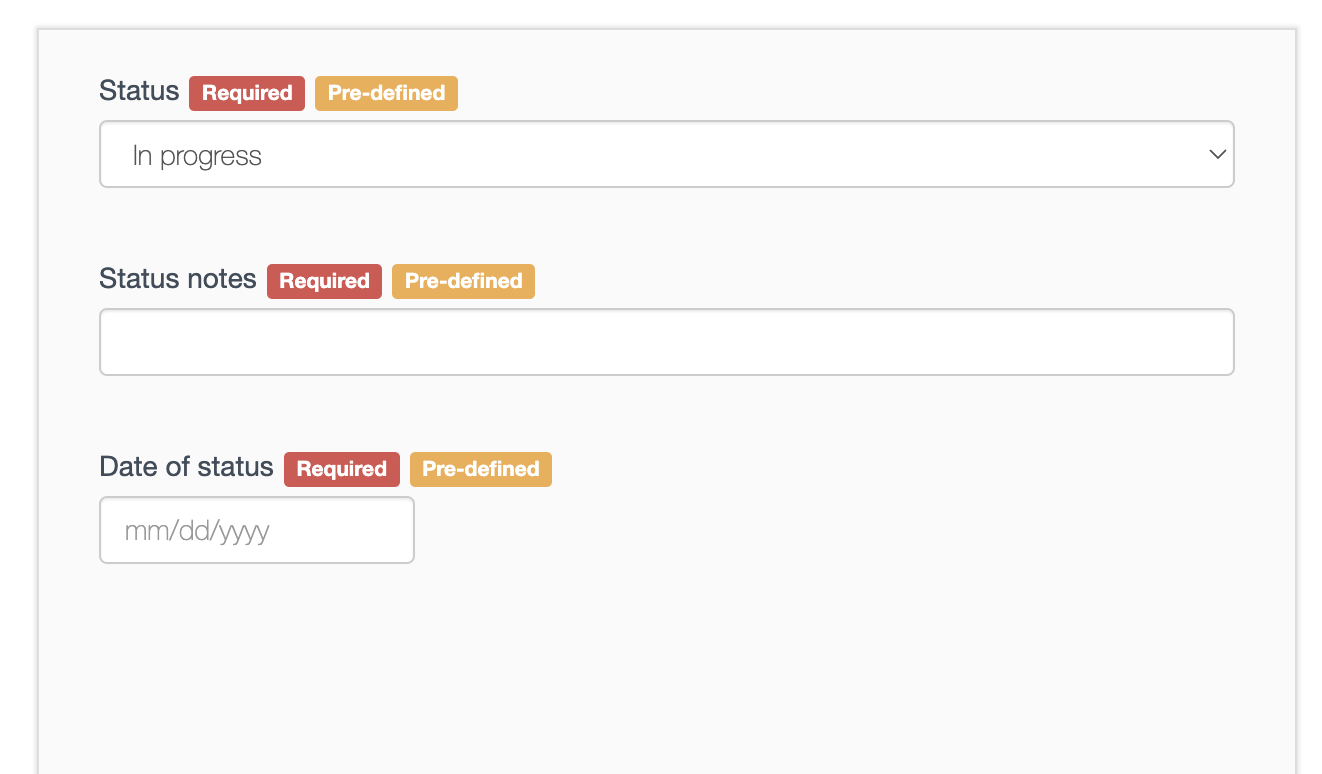Open the Status dropdown menu

pos(666,155)
